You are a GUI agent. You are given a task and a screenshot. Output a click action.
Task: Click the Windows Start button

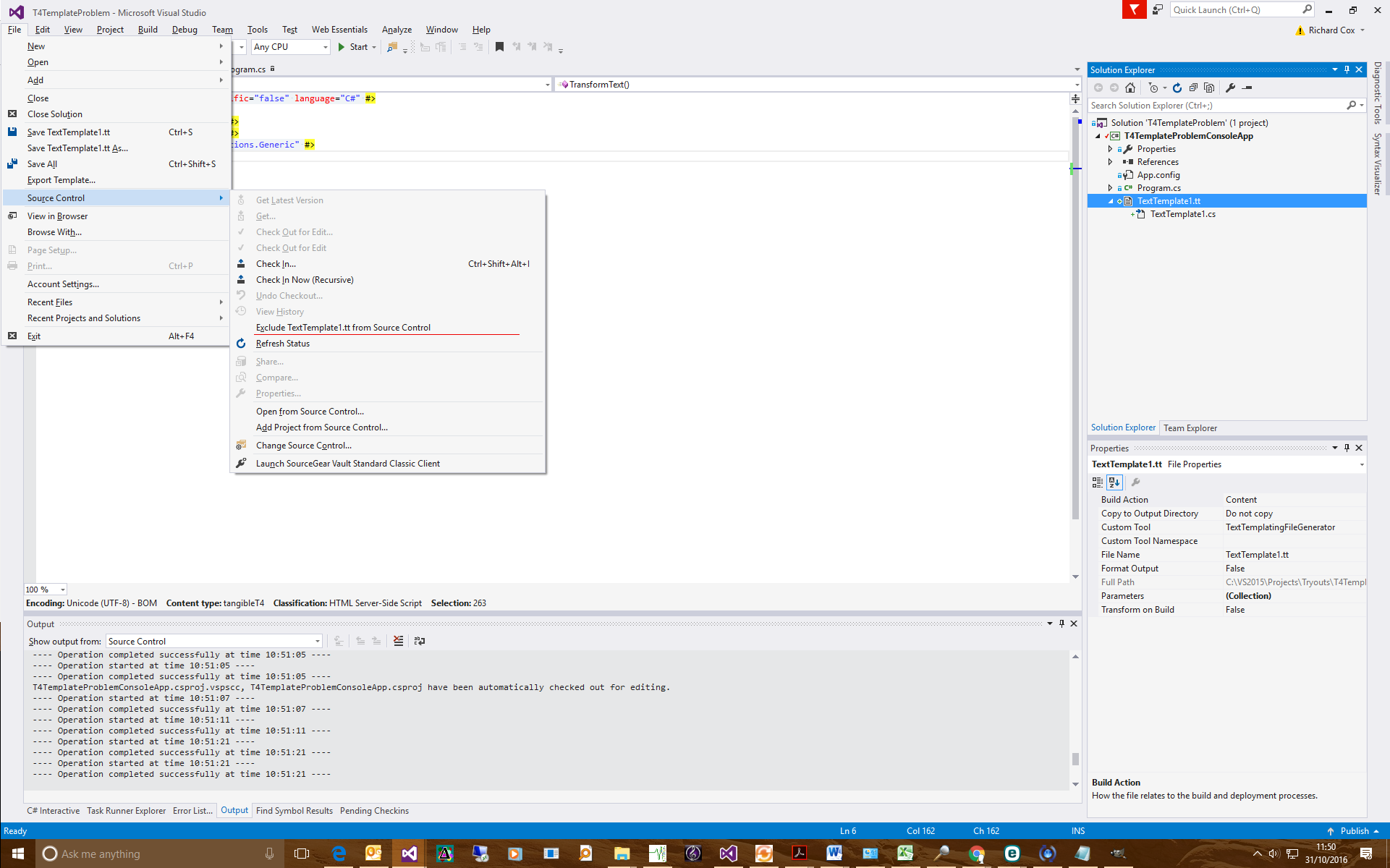pos(17,854)
